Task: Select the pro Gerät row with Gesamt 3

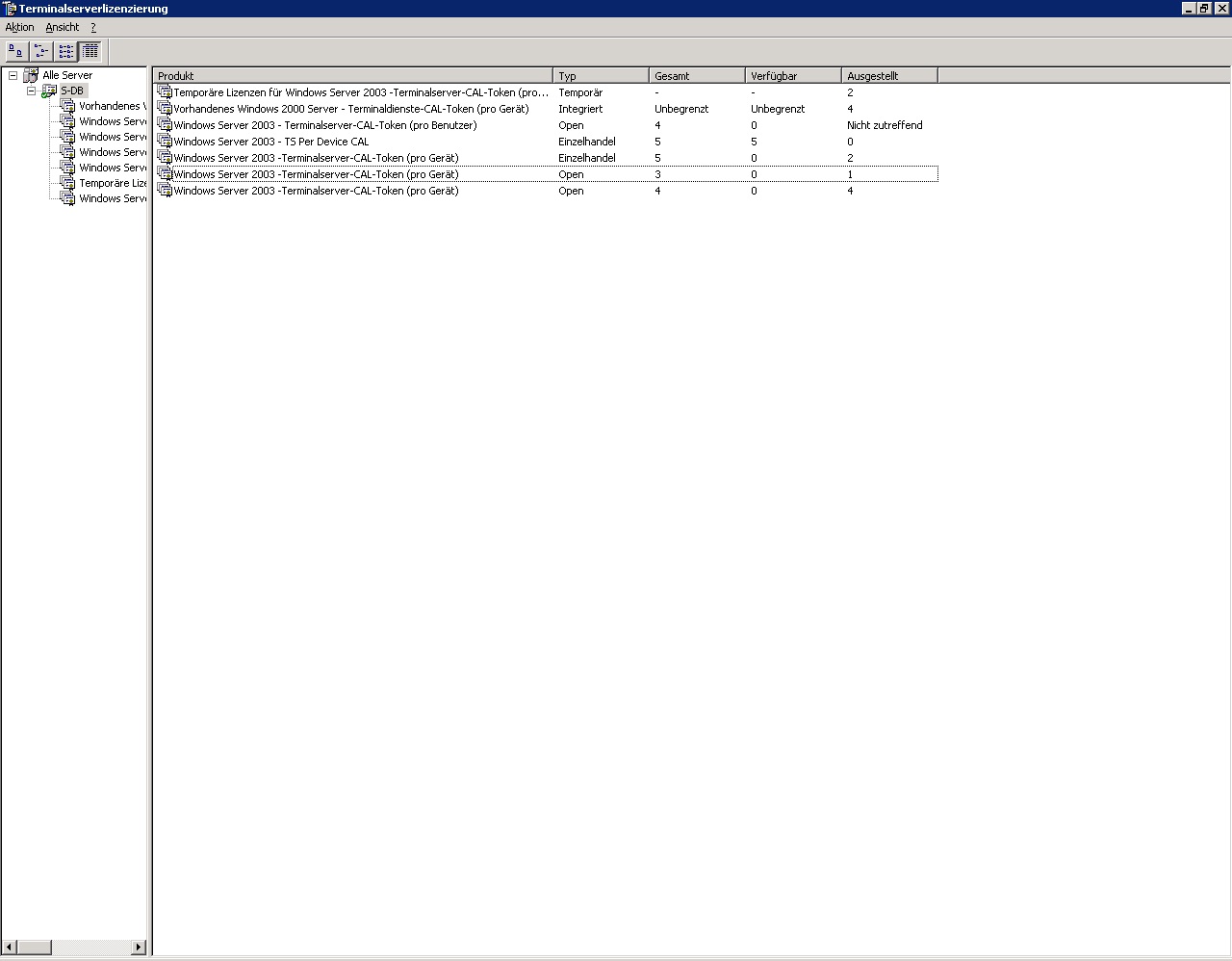Action: coord(316,174)
